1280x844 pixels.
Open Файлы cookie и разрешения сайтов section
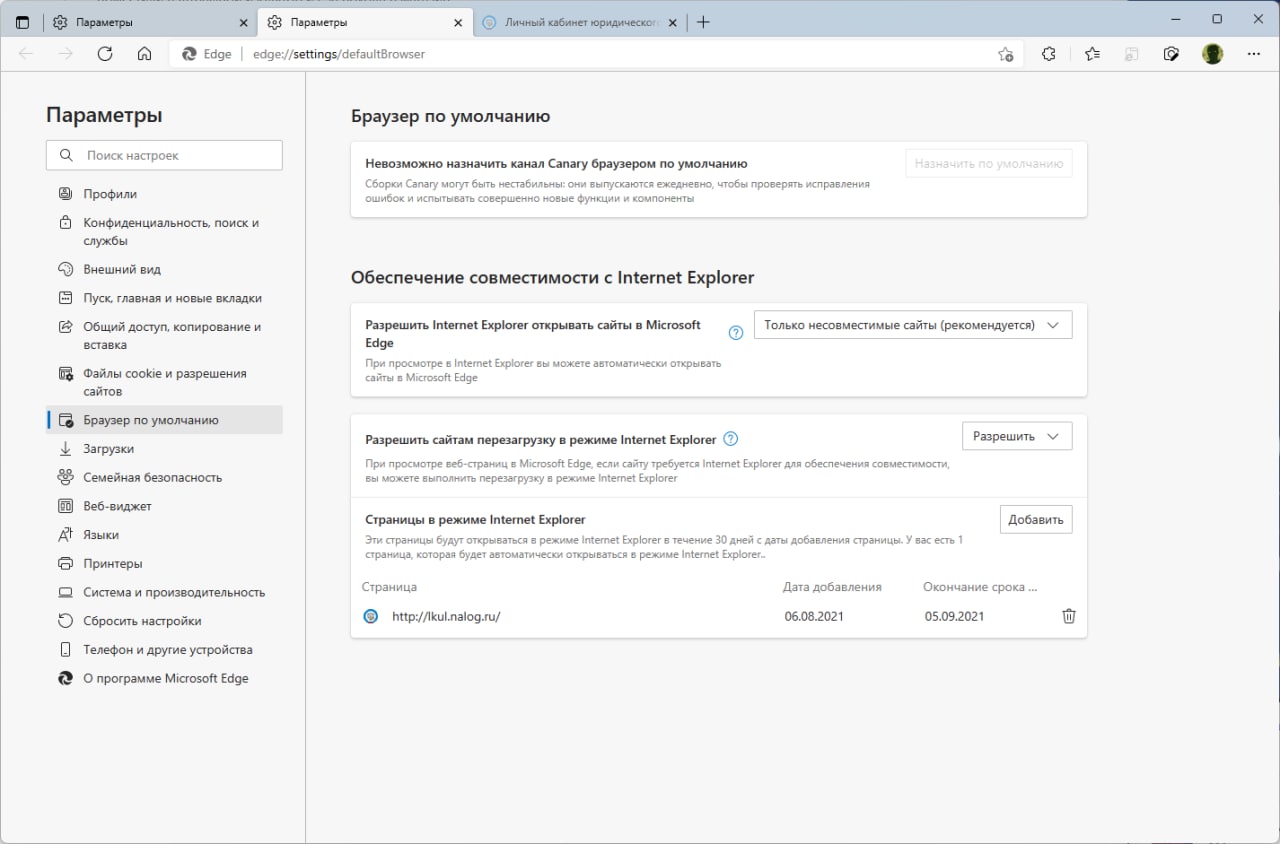tap(165, 382)
